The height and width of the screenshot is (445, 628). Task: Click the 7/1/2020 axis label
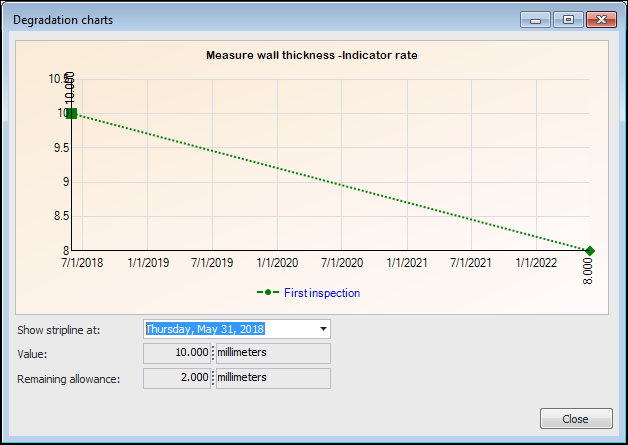click(x=342, y=263)
